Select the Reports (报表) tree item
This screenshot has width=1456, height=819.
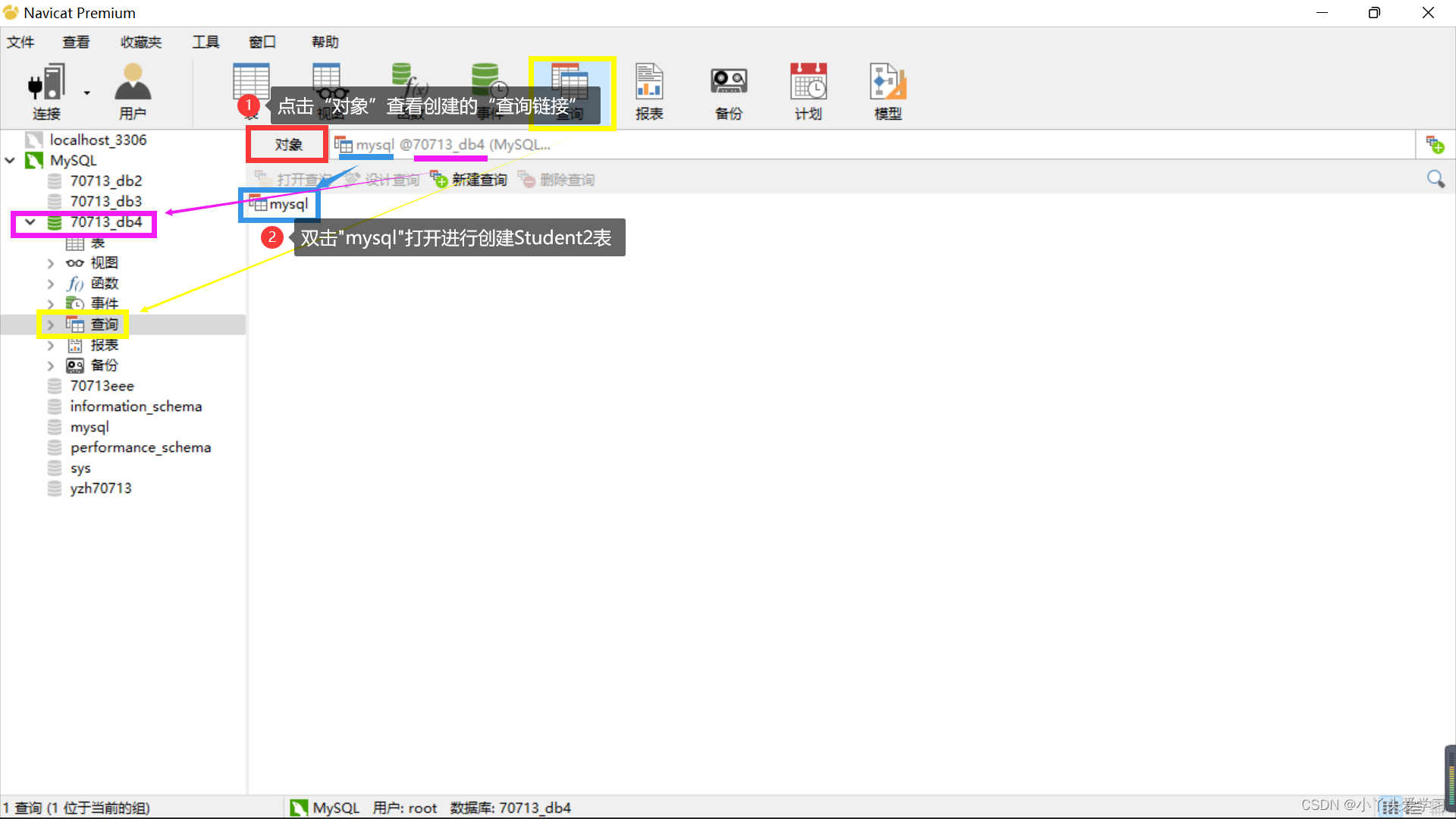[x=105, y=345]
